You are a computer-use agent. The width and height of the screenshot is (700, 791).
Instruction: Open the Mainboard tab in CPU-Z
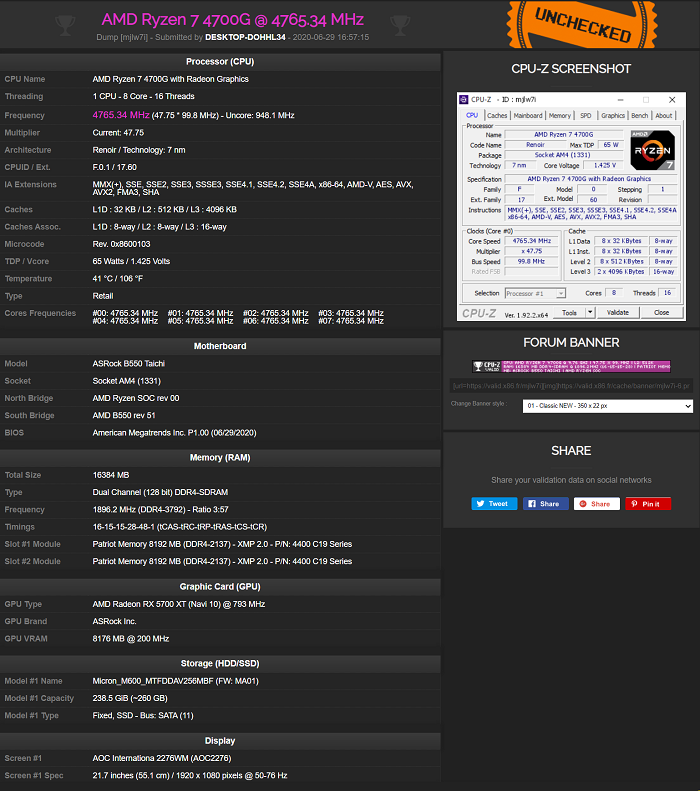528,116
